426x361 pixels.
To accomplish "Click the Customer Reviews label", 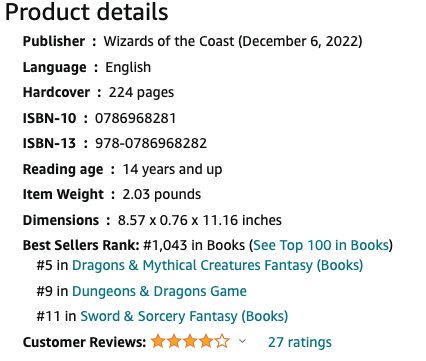I will [x=84, y=342].
